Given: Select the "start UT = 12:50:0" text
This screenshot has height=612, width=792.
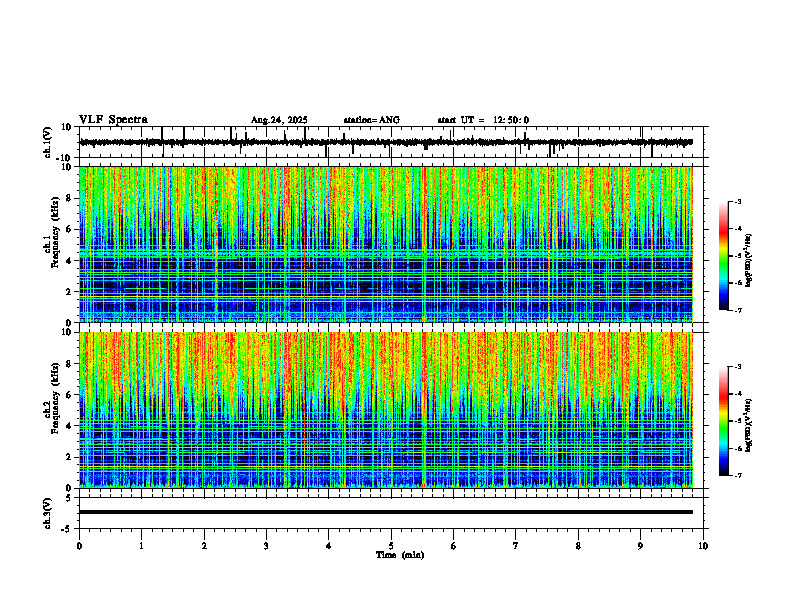Looking at the screenshot, I should pyautogui.click(x=483, y=120).
